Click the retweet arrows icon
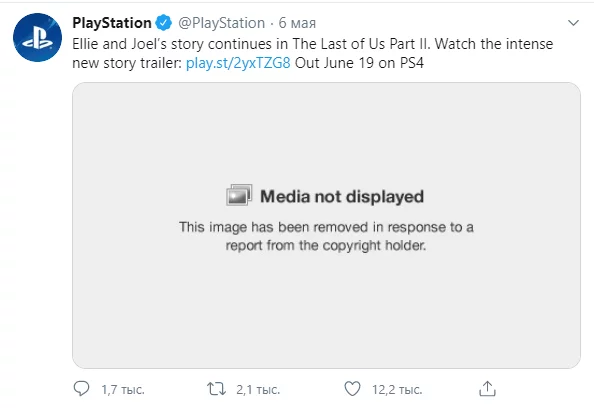The image size is (594, 408). (216, 389)
